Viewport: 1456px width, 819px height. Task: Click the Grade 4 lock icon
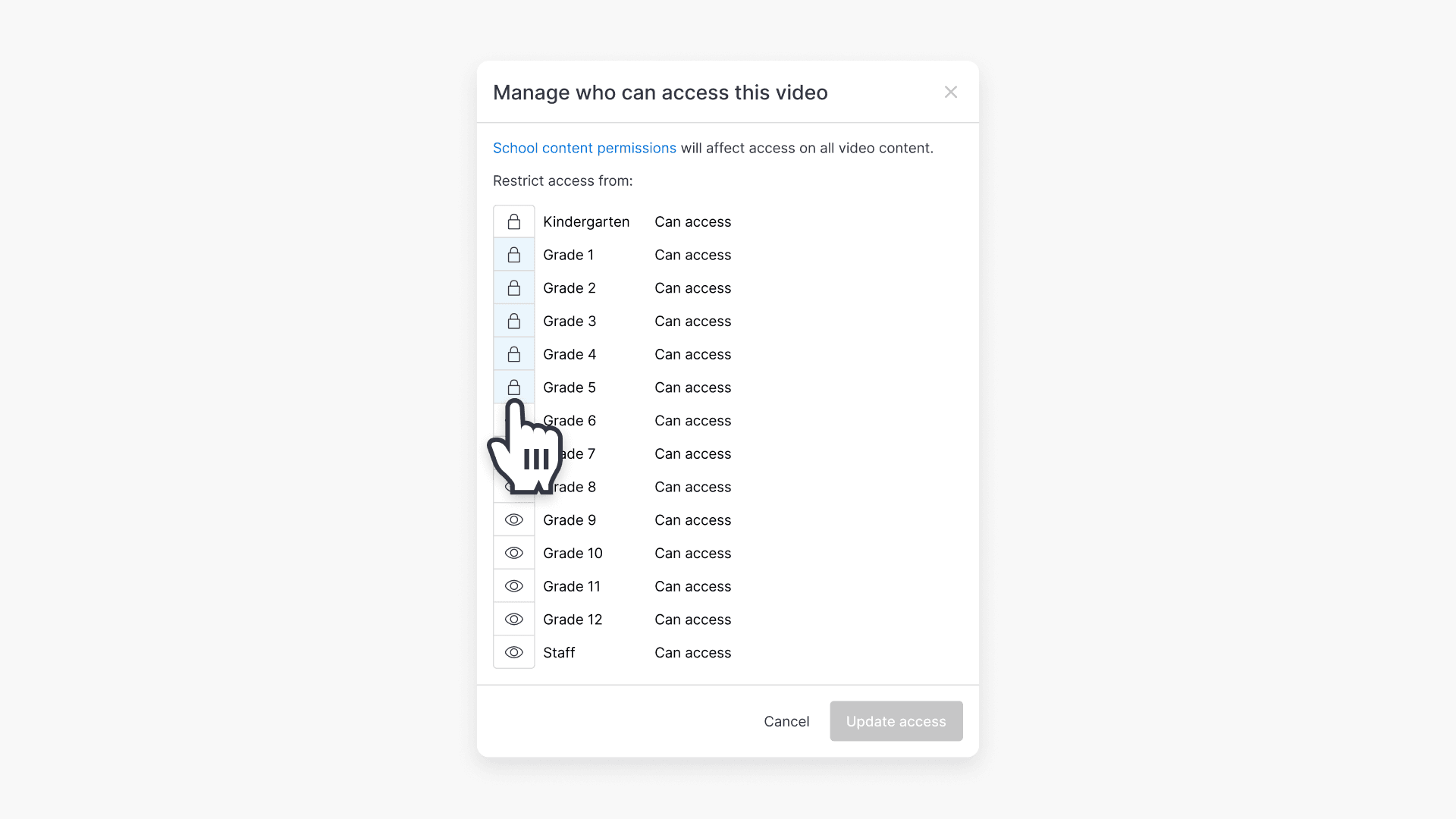(x=513, y=354)
